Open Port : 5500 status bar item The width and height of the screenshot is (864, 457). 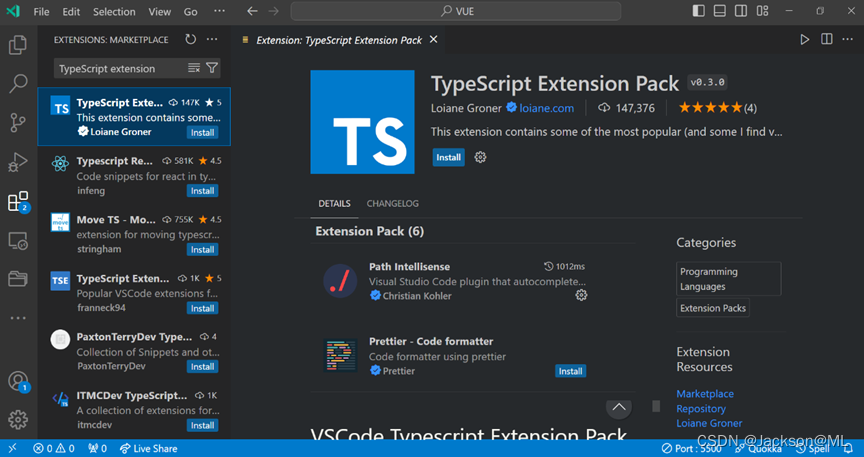pyautogui.click(x=692, y=448)
